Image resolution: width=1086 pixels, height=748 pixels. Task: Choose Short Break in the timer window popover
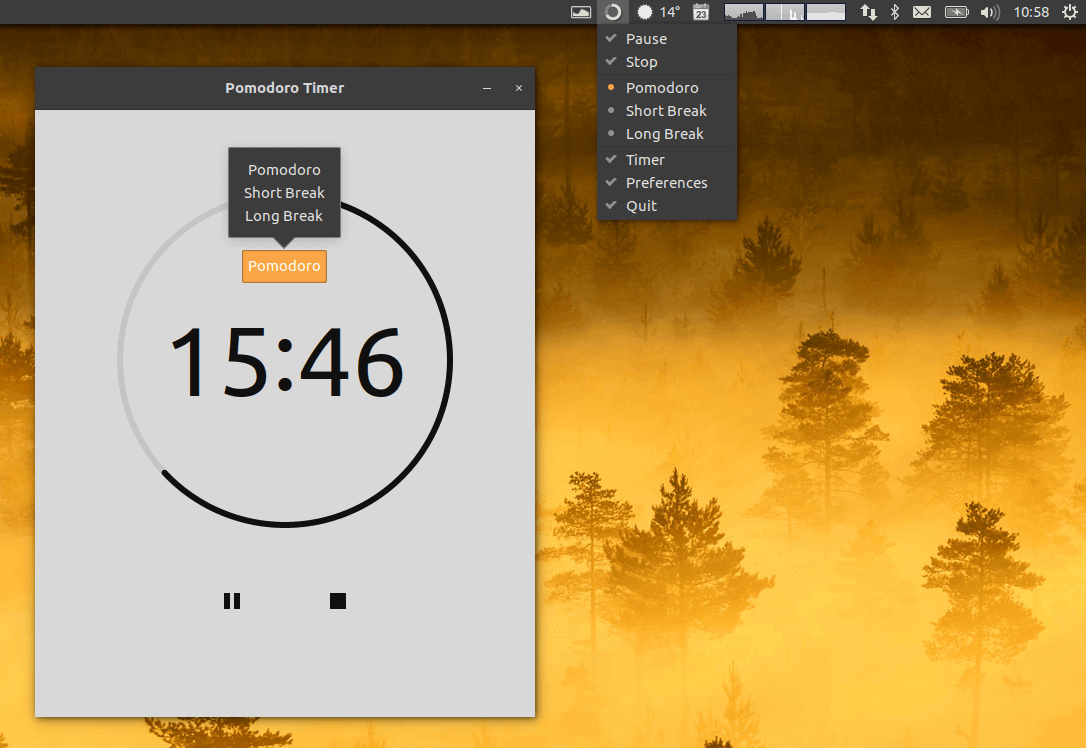pos(284,193)
